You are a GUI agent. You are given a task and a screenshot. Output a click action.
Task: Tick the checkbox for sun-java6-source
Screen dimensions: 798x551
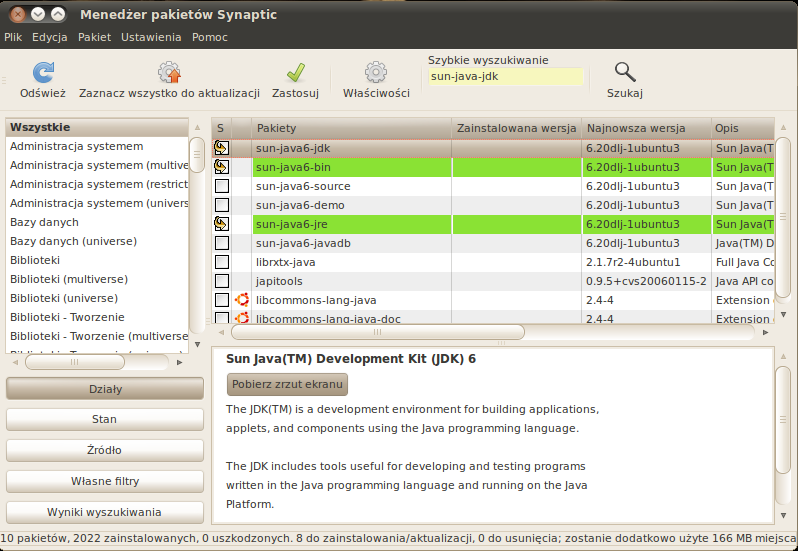tap(221, 186)
